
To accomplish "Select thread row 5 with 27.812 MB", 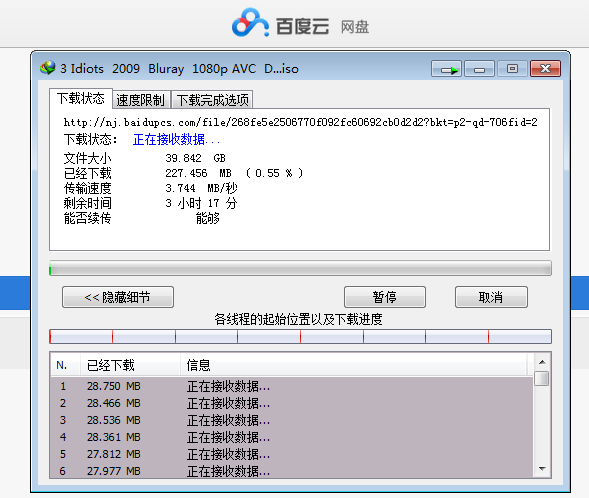I will [x=291, y=454].
